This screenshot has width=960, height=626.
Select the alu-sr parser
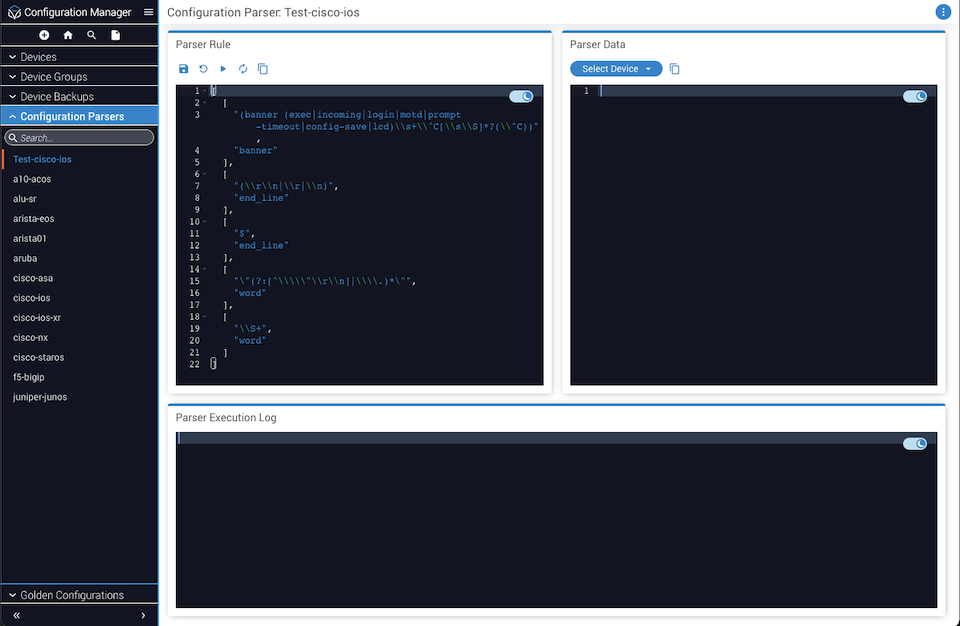[x=24, y=198]
